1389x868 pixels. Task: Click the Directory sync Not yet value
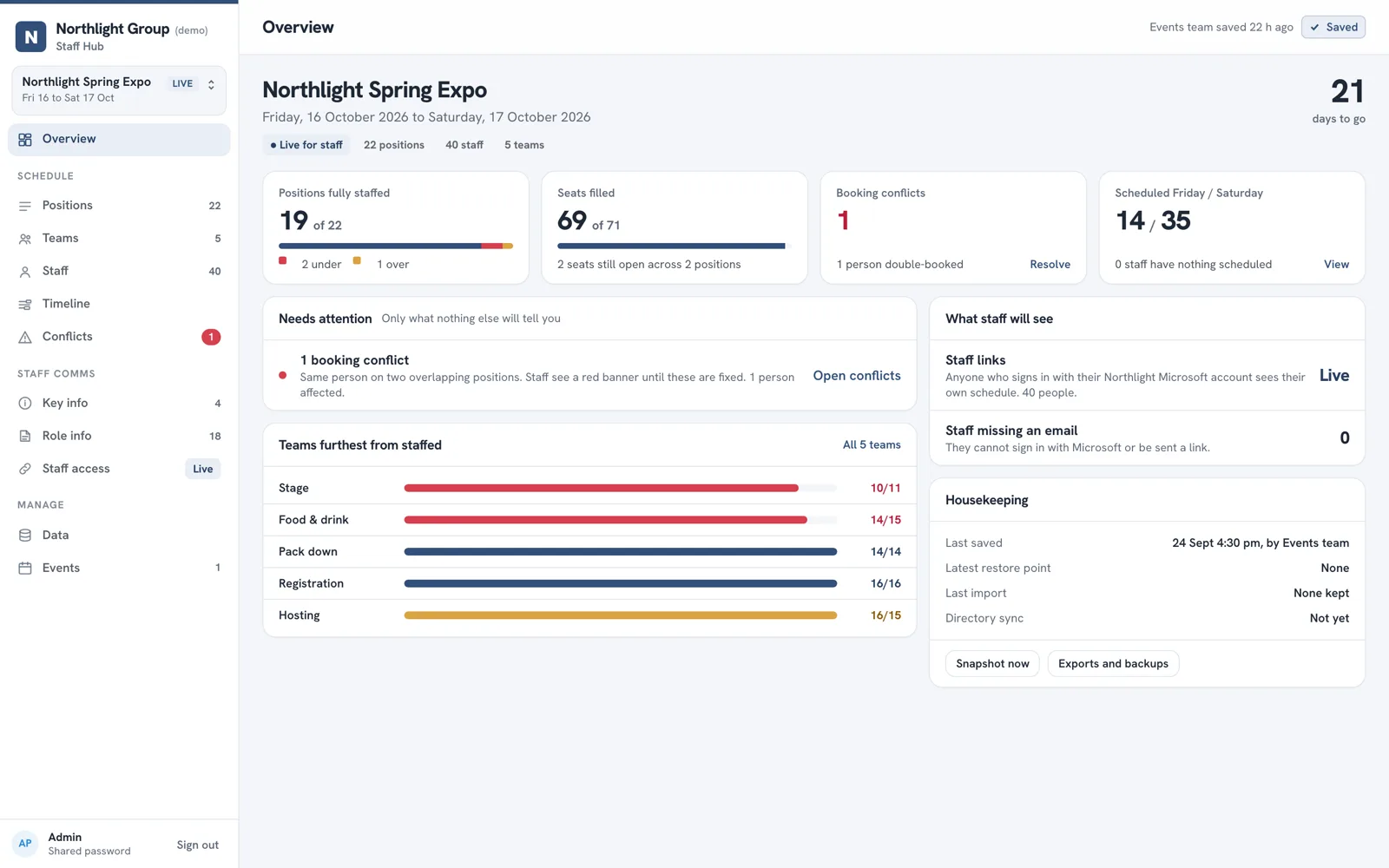click(1329, 618)
